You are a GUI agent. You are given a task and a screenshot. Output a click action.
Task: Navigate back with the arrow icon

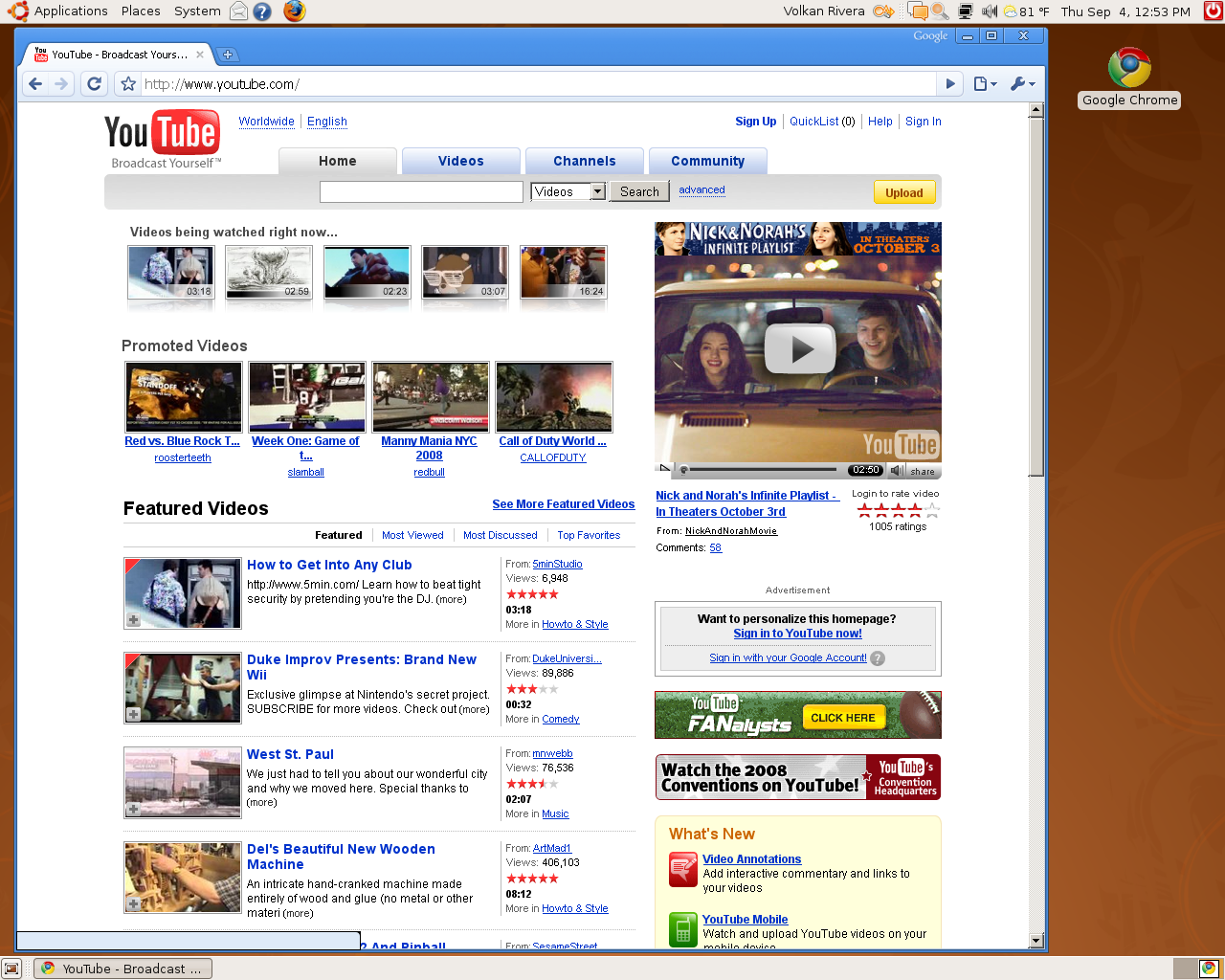[x=34, y=83]
